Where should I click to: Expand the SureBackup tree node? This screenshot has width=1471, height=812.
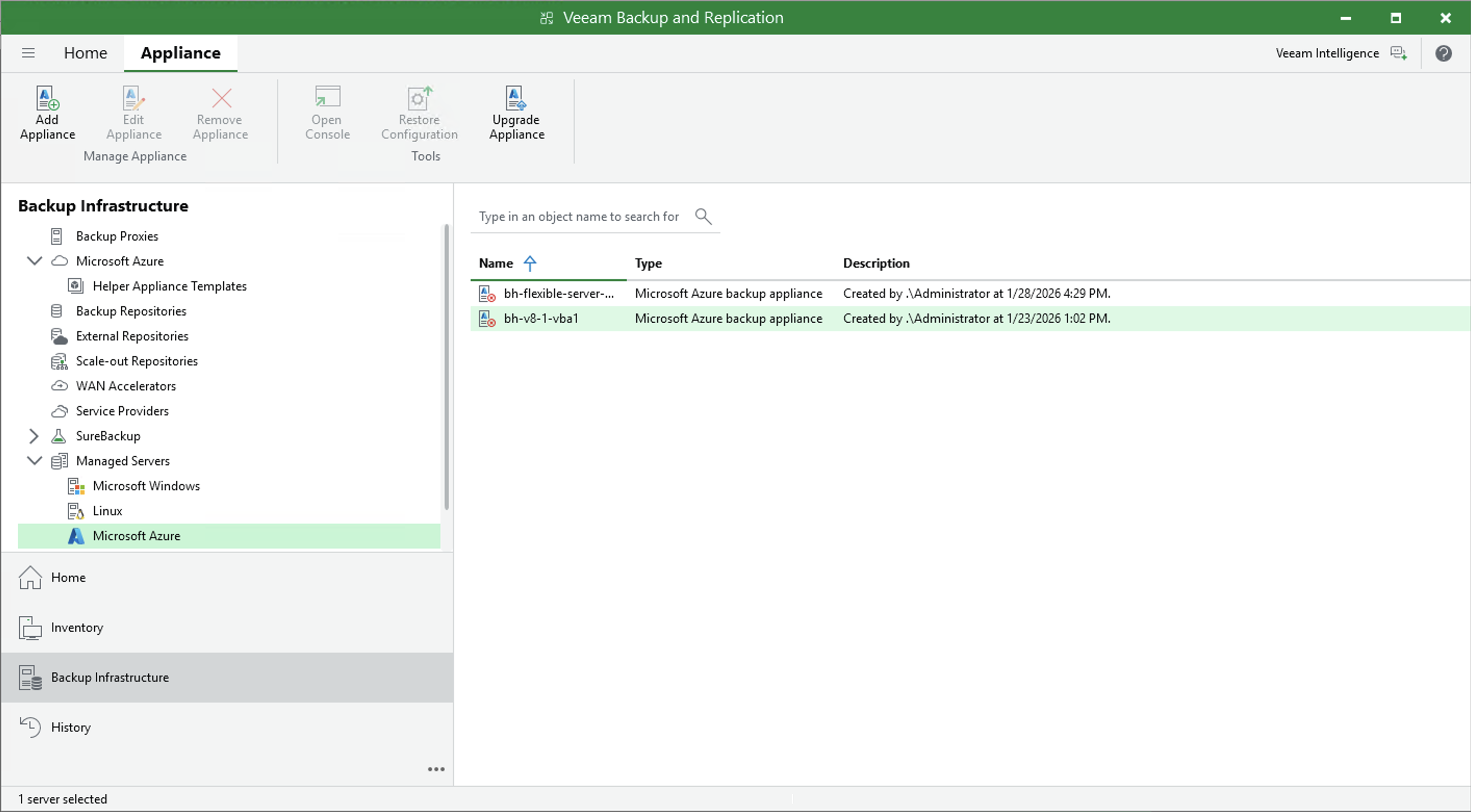pyautogui.click(x=34, y=436)
